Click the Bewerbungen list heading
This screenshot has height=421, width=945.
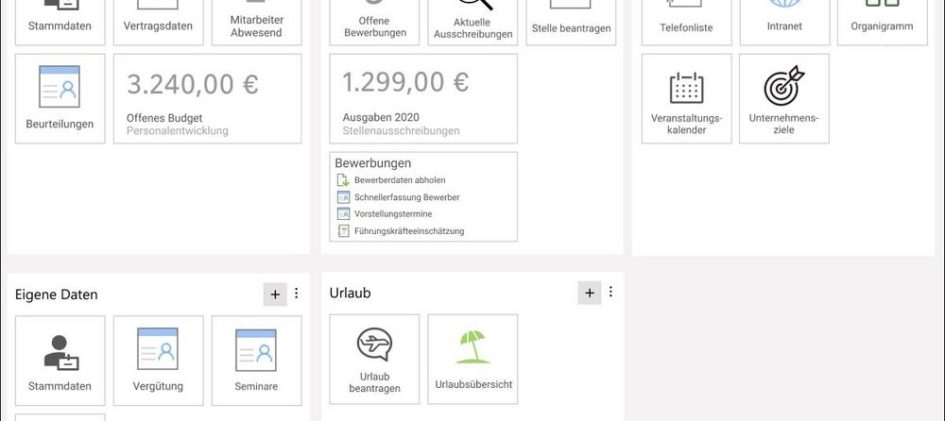click(373, 163)
